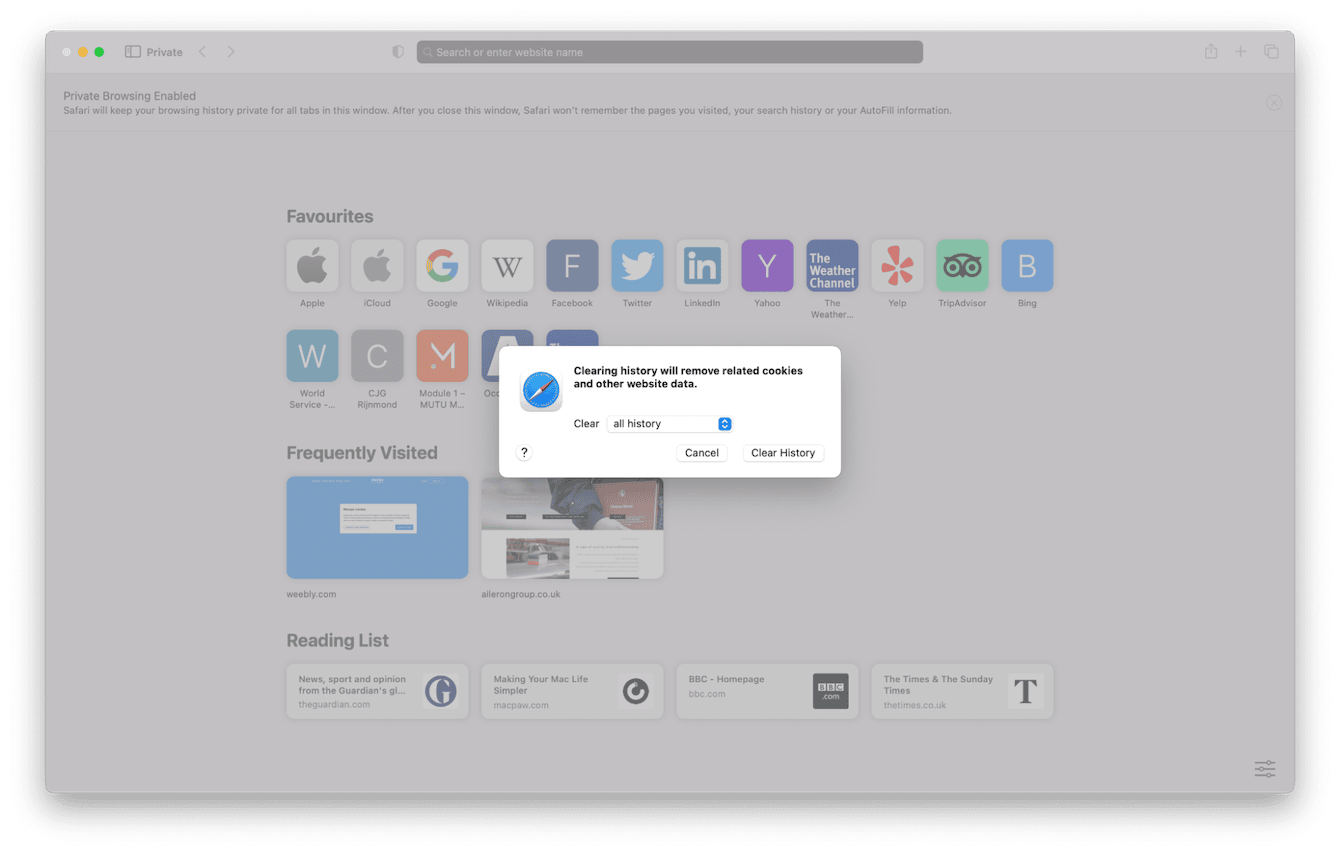
Task: Open the weebly.com frequently visited thumbnail
Action: (377, 527)
